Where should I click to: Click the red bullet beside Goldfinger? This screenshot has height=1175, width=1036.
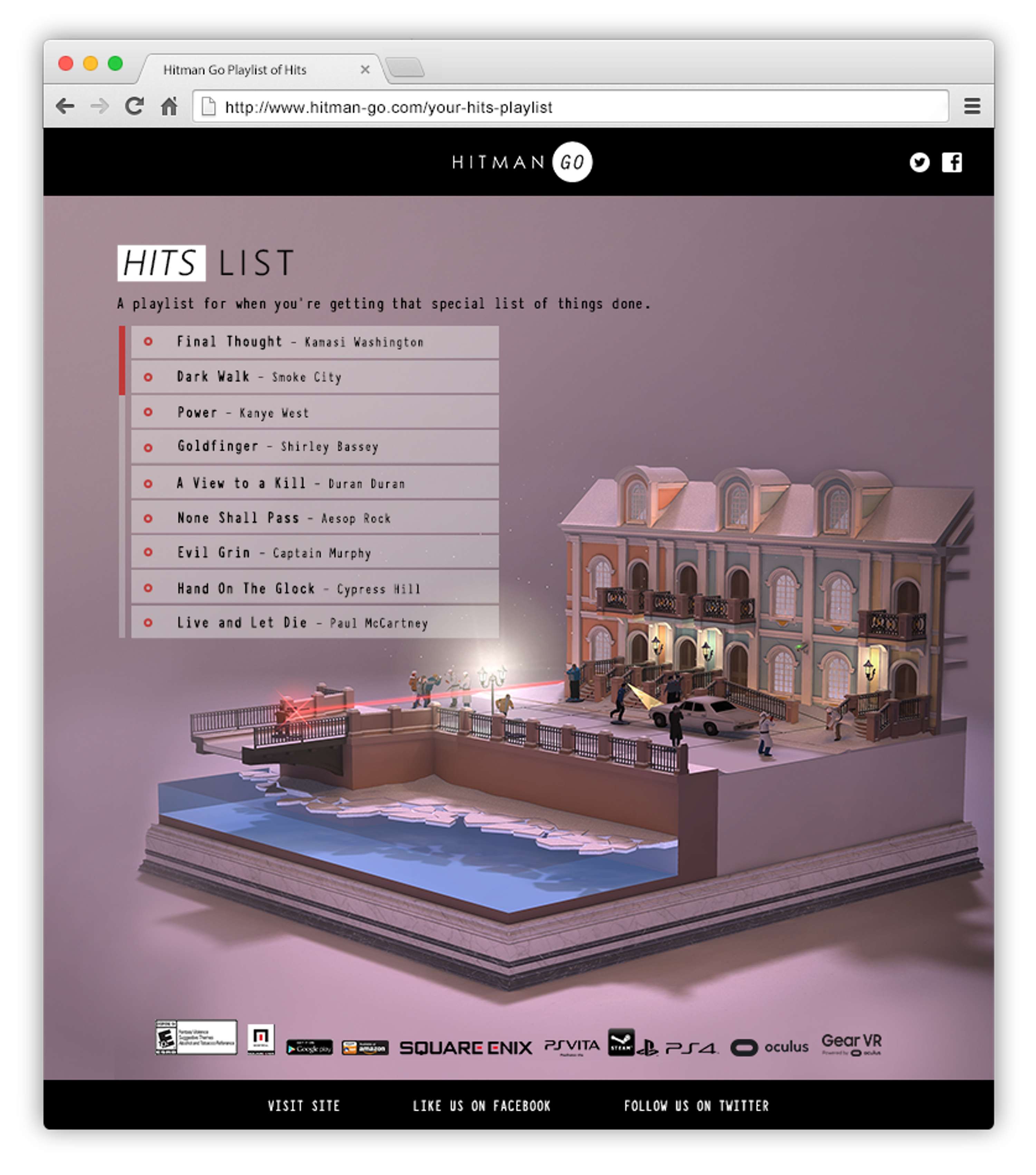[148, 448]
